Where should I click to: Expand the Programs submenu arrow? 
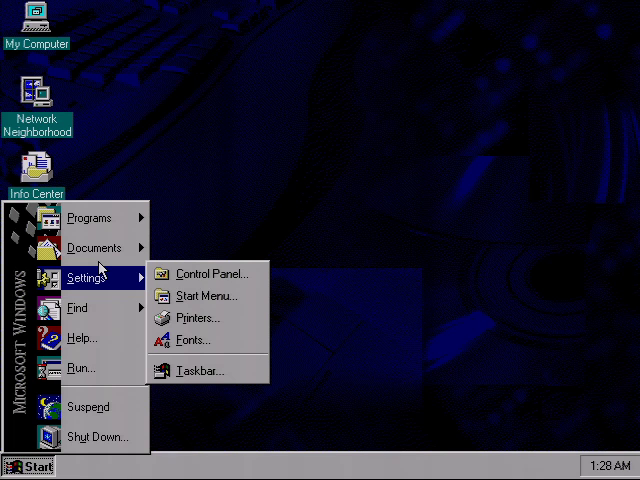[x=141, y=218]
